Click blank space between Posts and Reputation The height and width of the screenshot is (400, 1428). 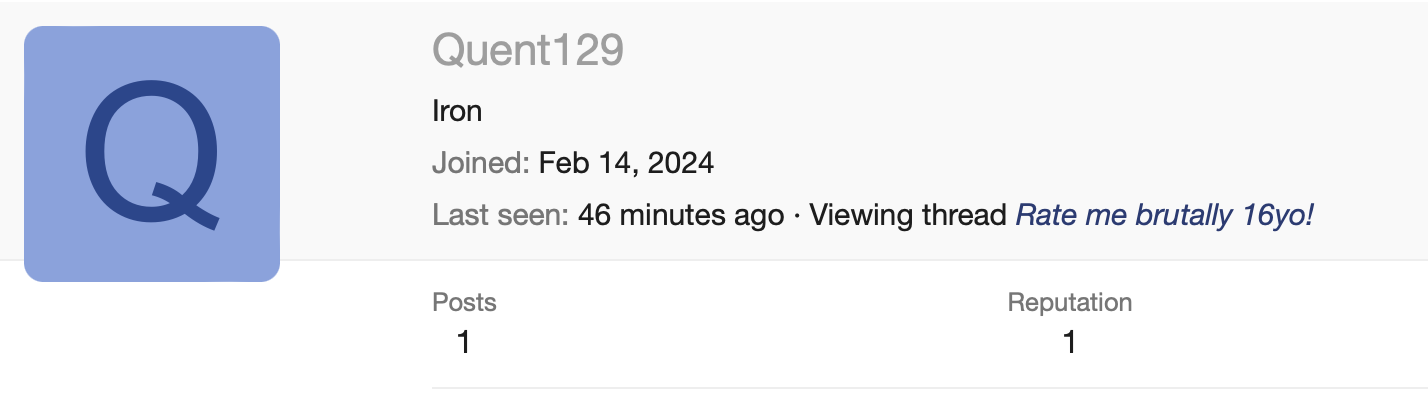(x=750, y=322)
